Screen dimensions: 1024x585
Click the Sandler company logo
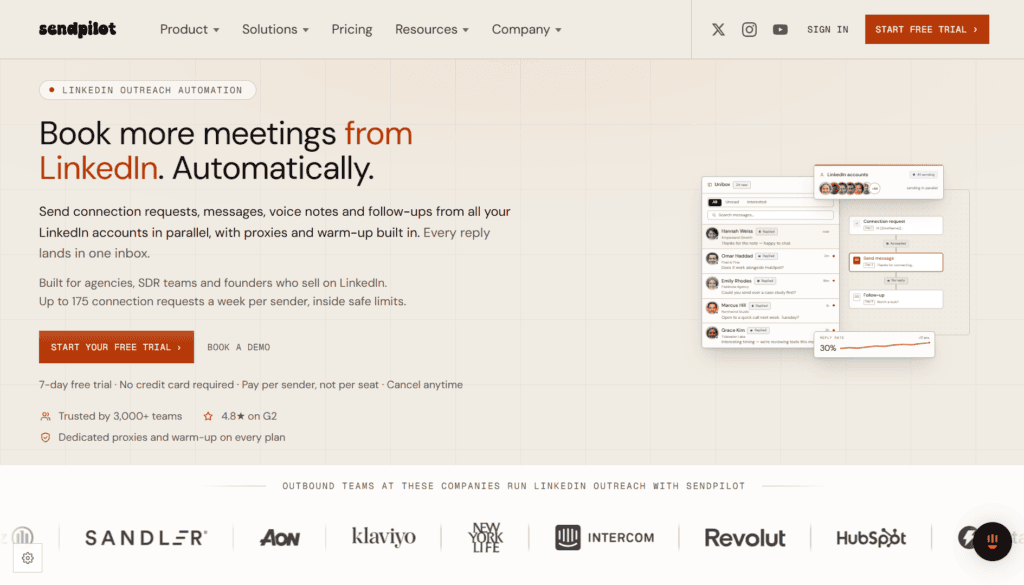pos(146,538)
